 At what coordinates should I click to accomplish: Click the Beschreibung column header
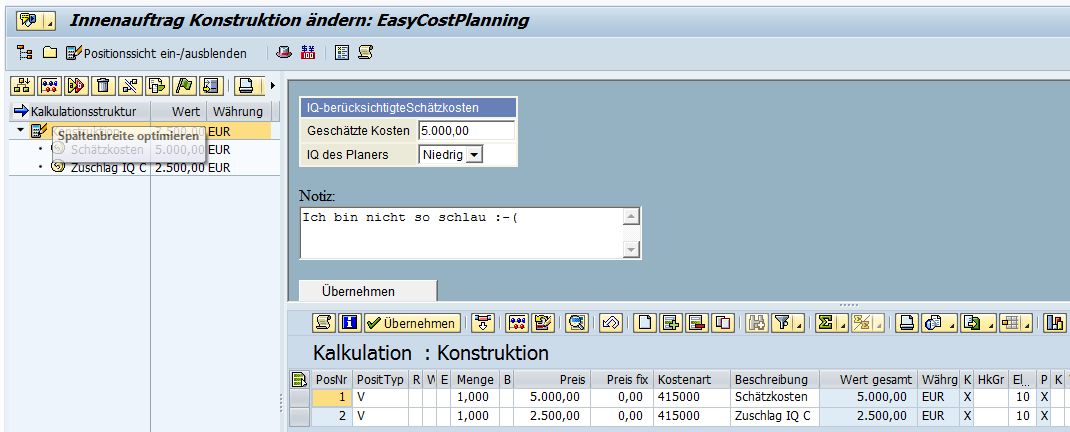[x=774, y=379]
